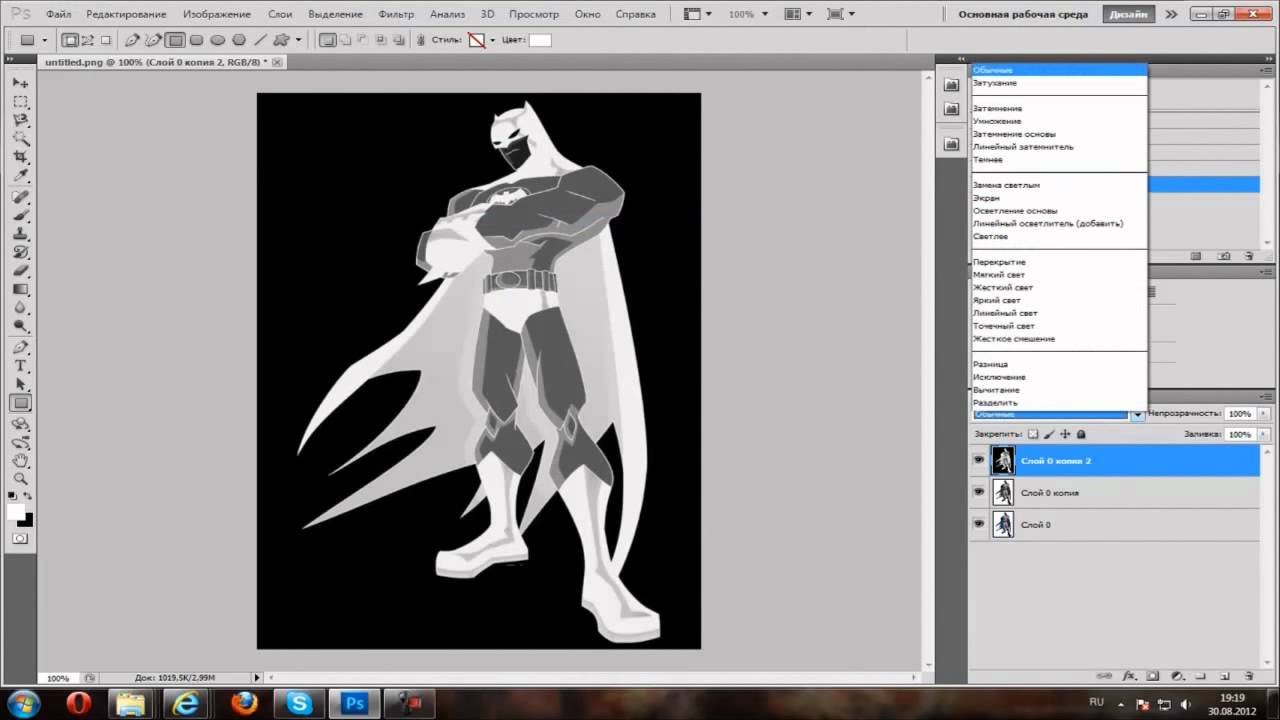Hide the layer 'Слой 0 копия 2'
Viewport: 1280px width, 720px height.
click(x=978, y=461)
